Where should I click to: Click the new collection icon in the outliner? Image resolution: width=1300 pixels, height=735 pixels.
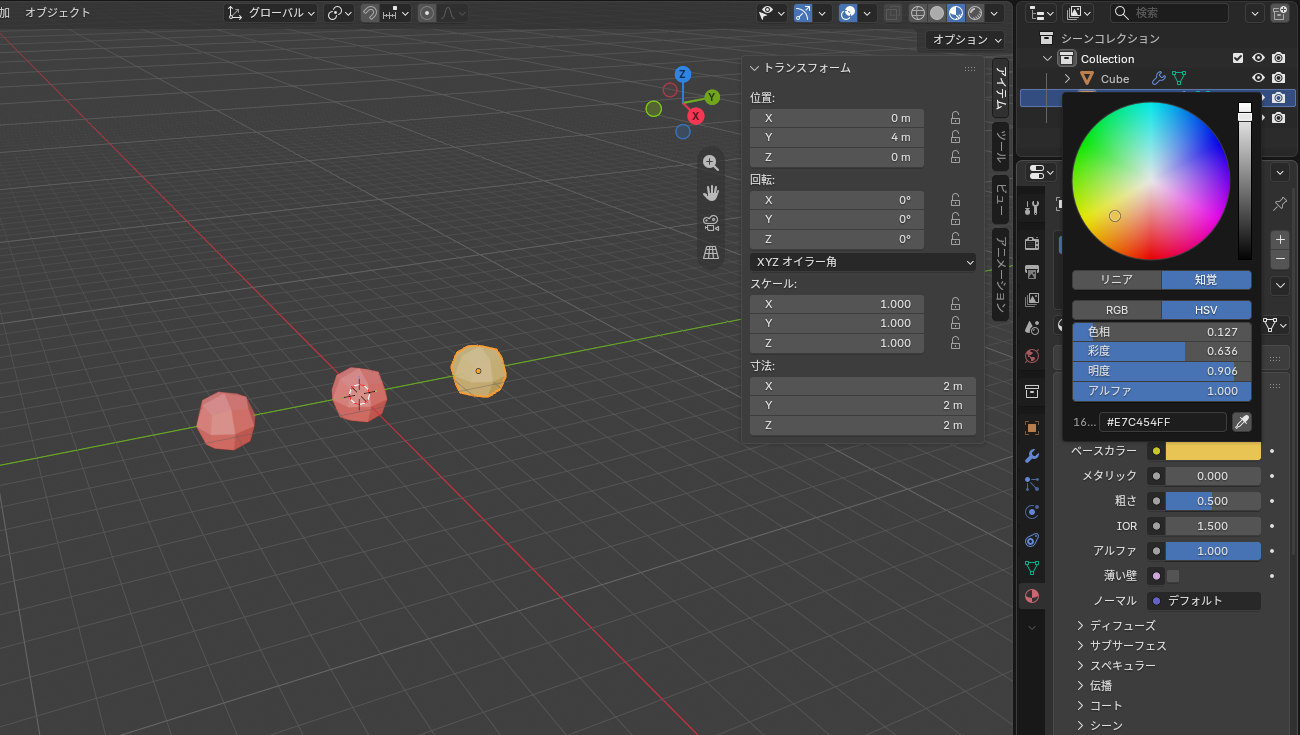(x=1280, y=13)
